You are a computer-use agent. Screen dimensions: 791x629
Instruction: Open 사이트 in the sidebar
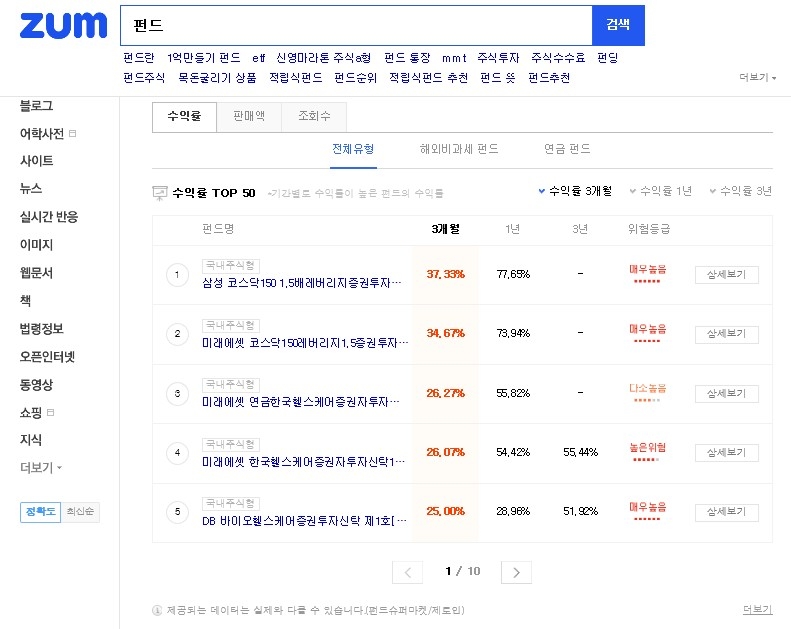pyautogui.click(x=36, y=161)
